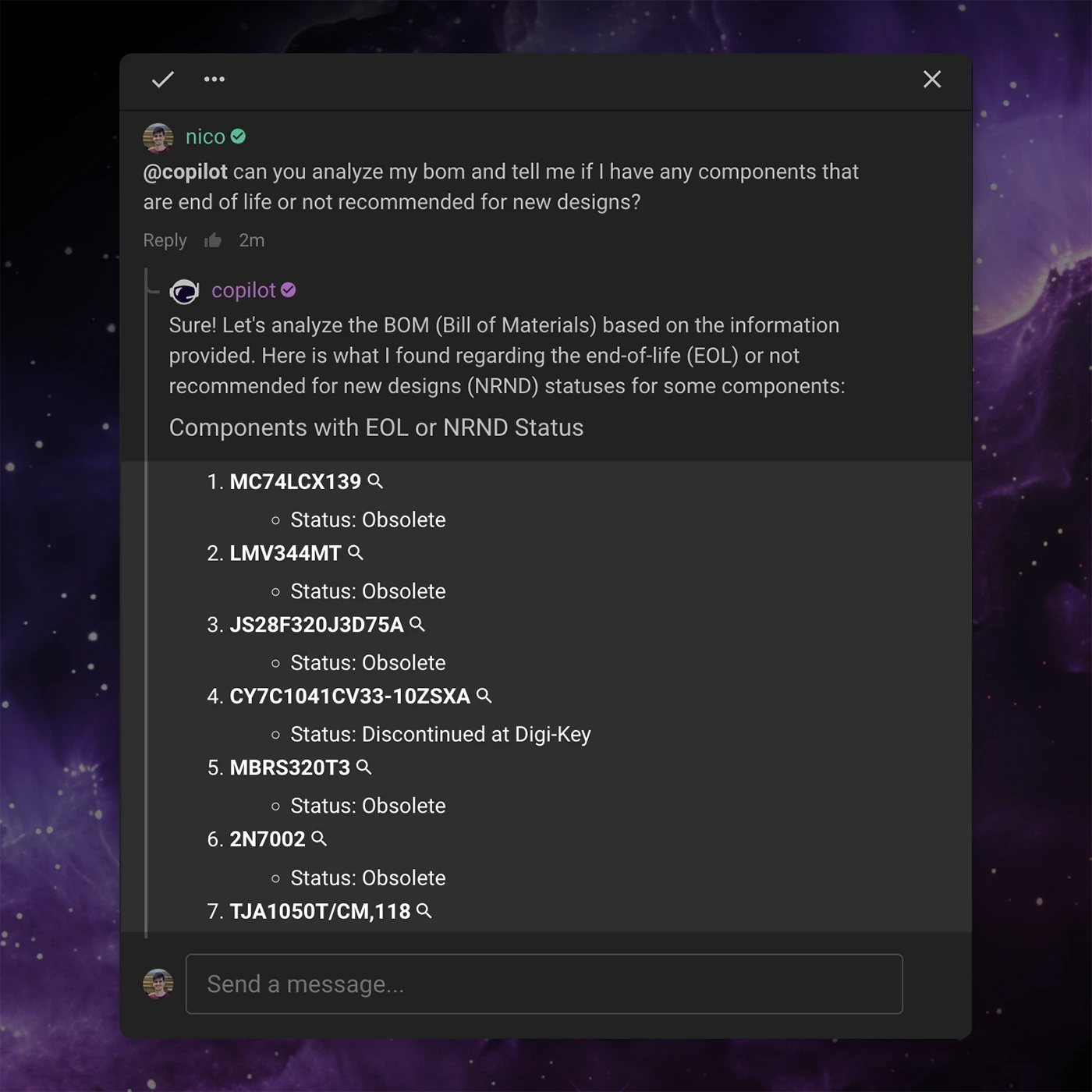Close the comment panel
Image resolution: width=1092 pixels, height=1092 pixels.
coord(931,80)
